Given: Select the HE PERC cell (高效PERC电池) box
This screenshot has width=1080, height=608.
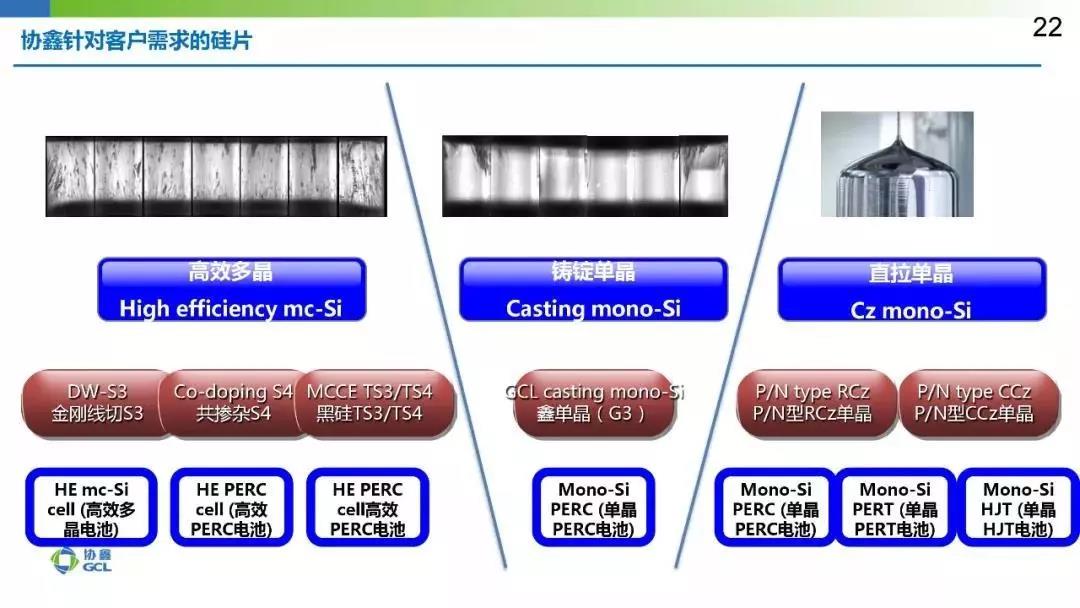Looking at the screenshot, I should tap(231, 508).
